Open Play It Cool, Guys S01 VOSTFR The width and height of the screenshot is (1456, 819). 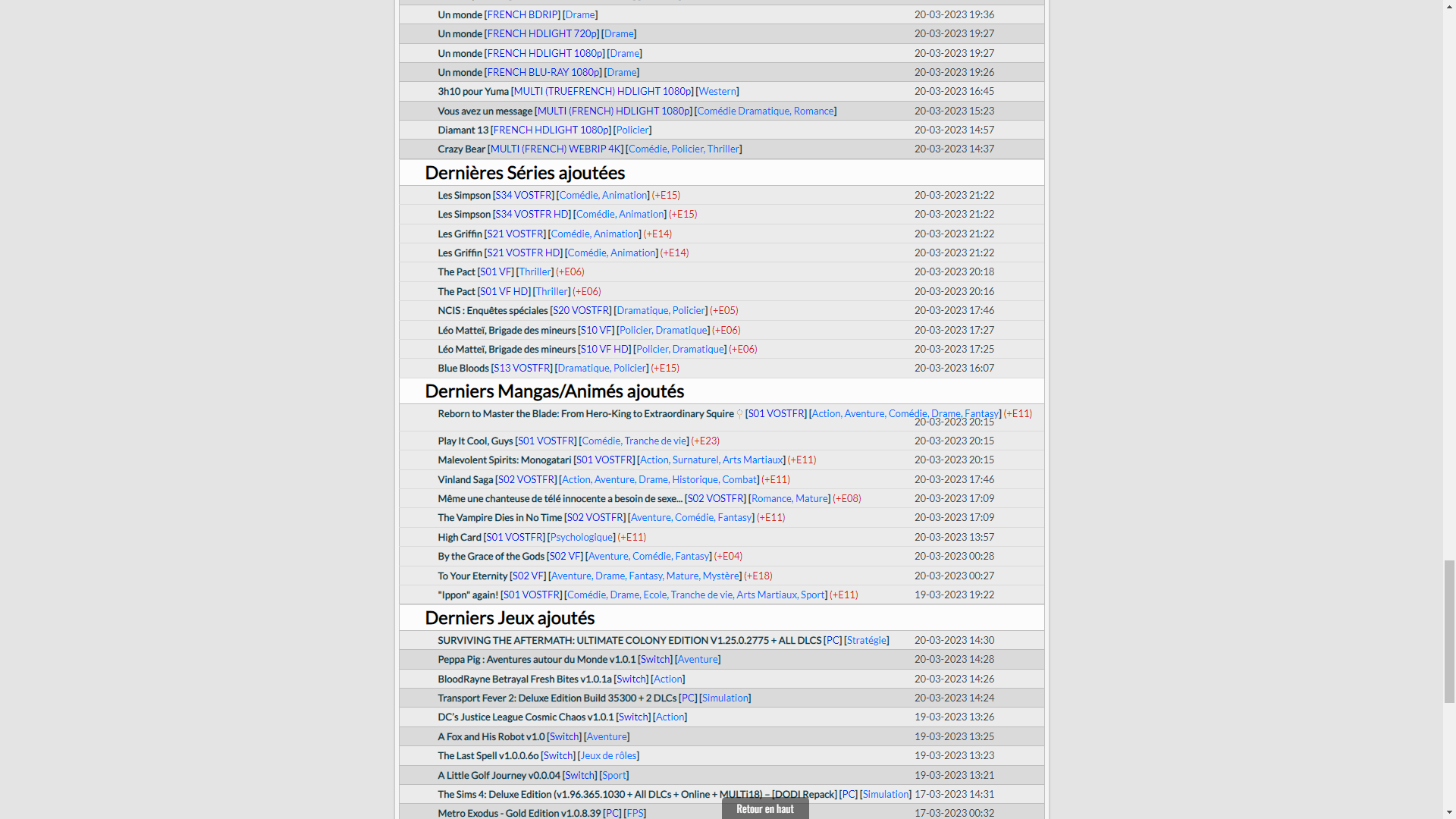[x=546, y=441]
